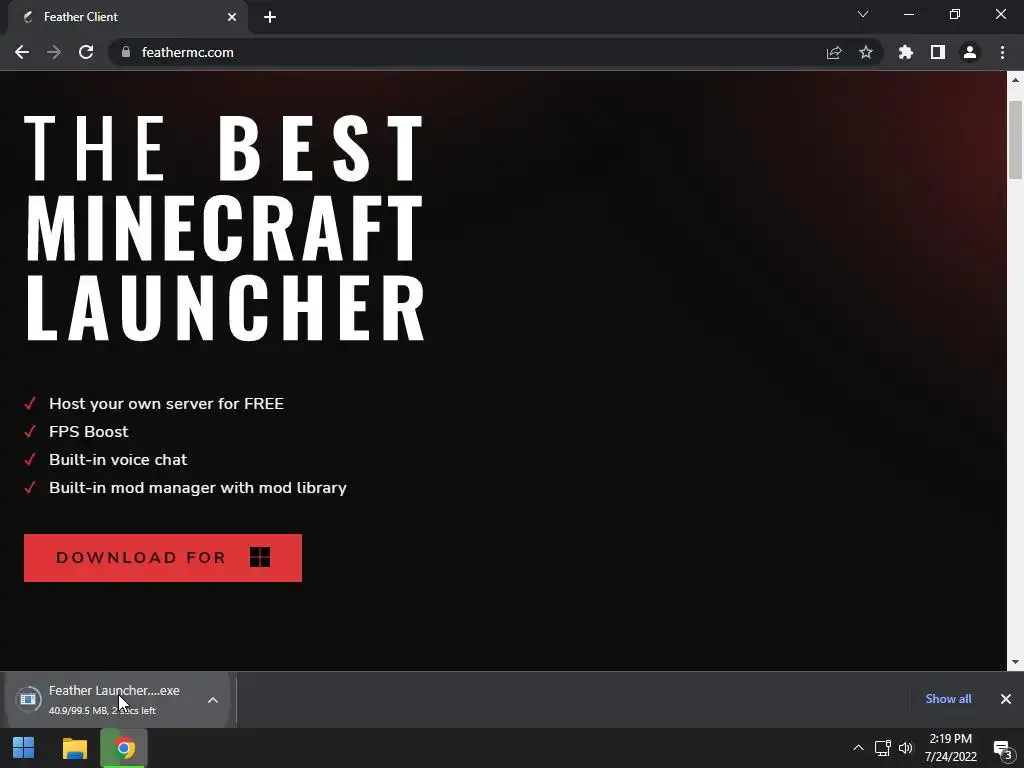The width and height of the screenshot is (1024, 768).
Task: Click Show all downloads
Action: click(x=948, y=699)
